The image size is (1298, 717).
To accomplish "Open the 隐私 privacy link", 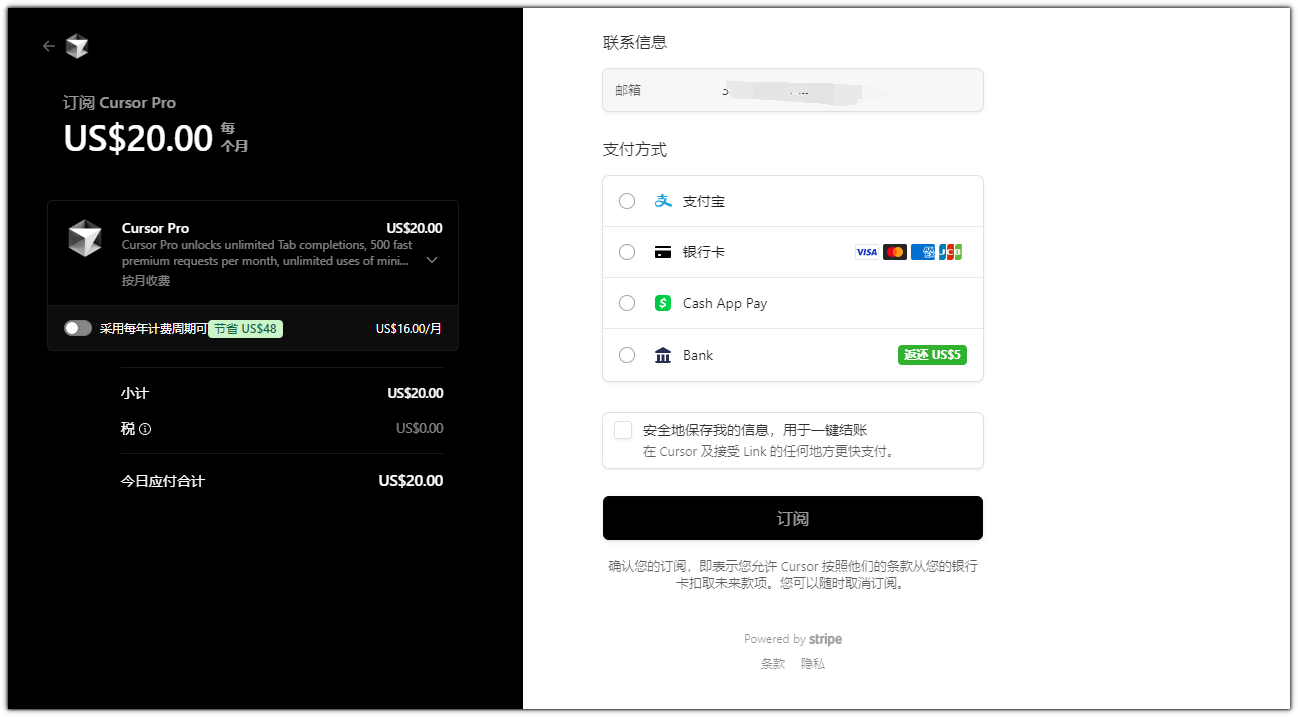I will [x=813, y=664].
